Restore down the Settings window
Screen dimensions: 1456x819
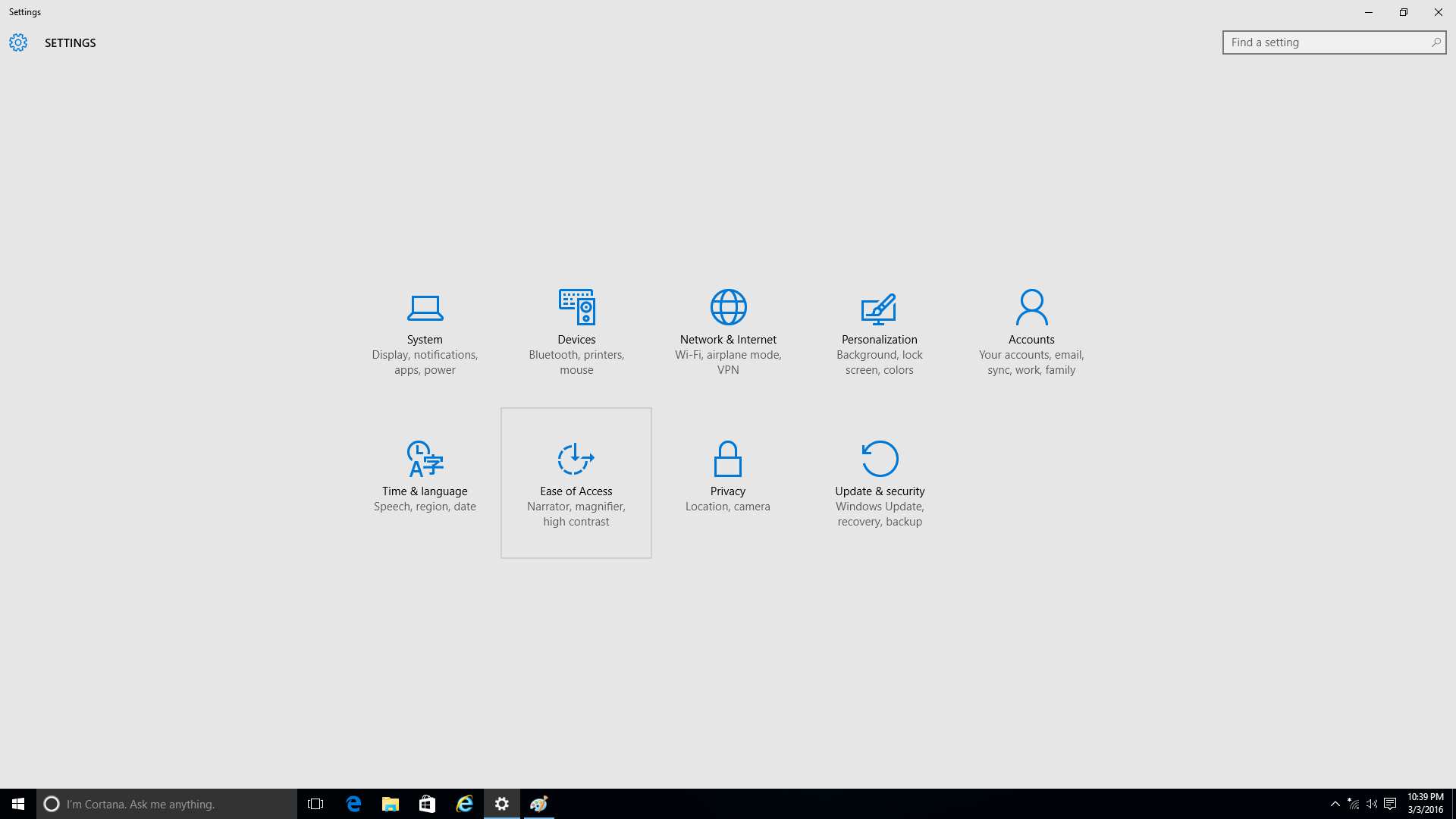click(1404, 12)
